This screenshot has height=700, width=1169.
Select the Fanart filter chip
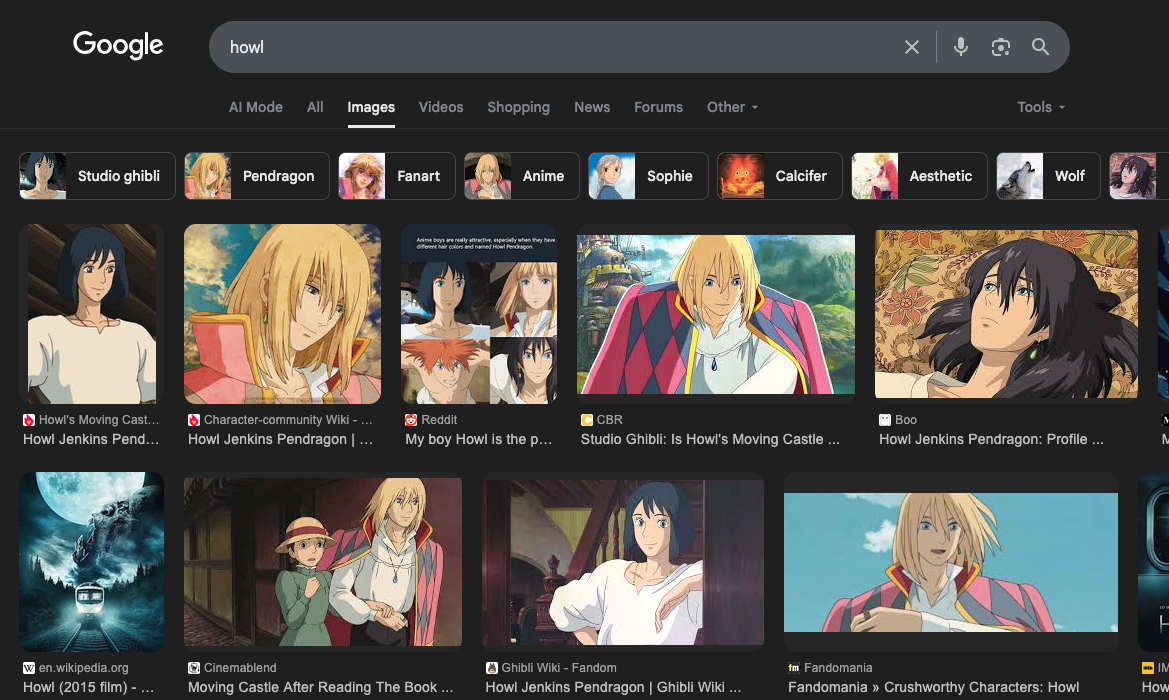[397, 176]
